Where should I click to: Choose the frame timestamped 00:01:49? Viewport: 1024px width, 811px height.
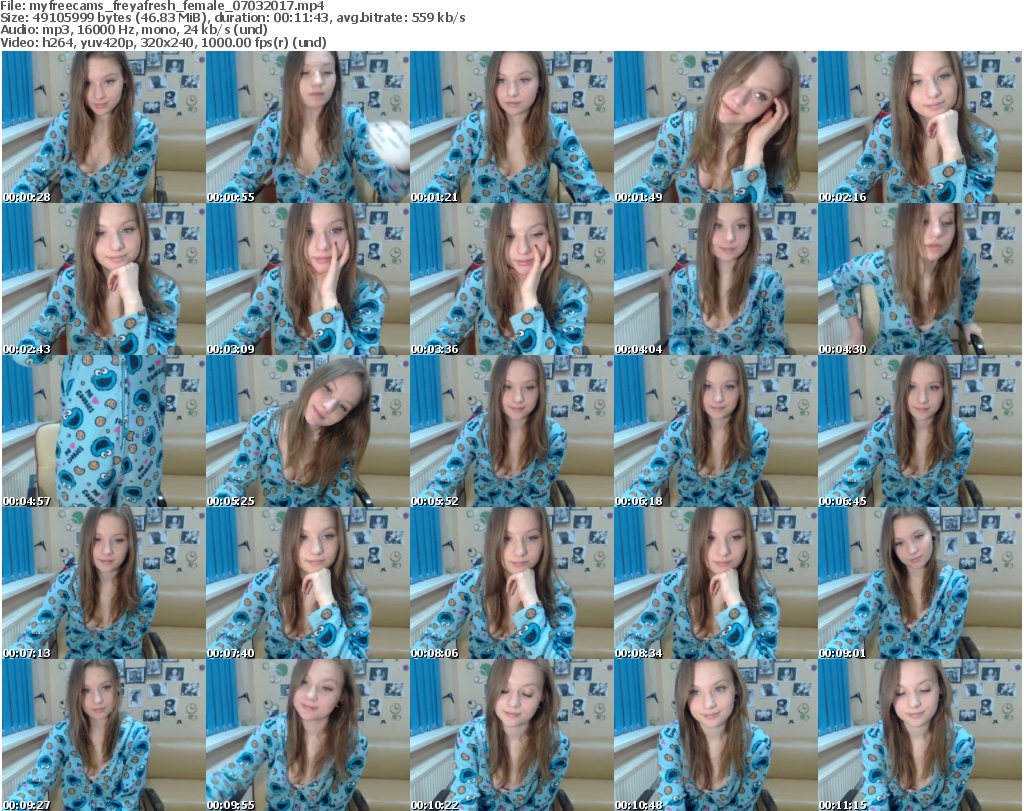(715, 127)
